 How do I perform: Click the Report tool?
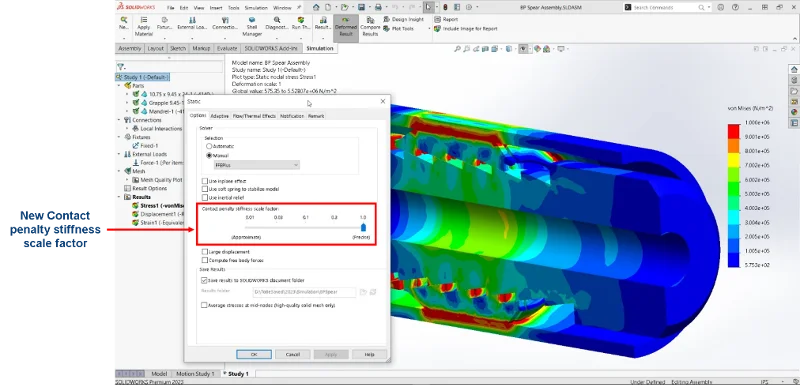tap(446, 19)
